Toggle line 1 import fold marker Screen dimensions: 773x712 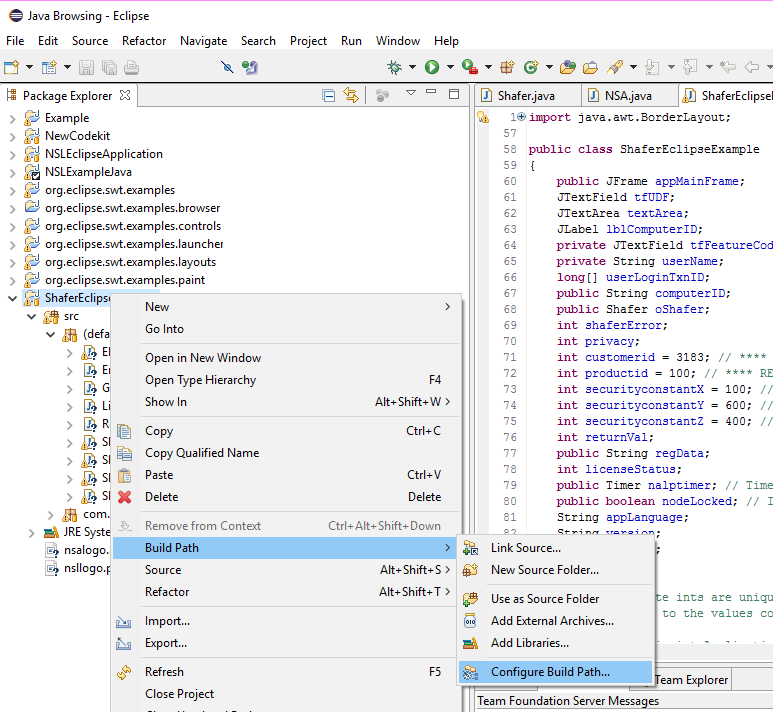click(522, 117)
